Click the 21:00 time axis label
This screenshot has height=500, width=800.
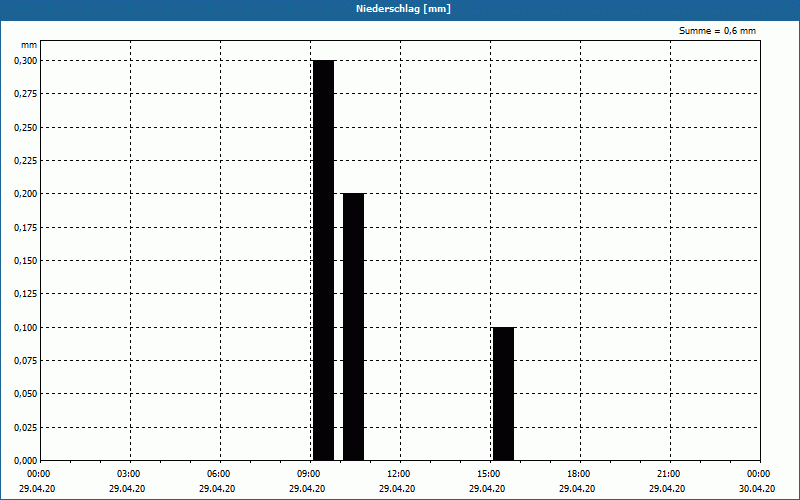pos(670,474)
